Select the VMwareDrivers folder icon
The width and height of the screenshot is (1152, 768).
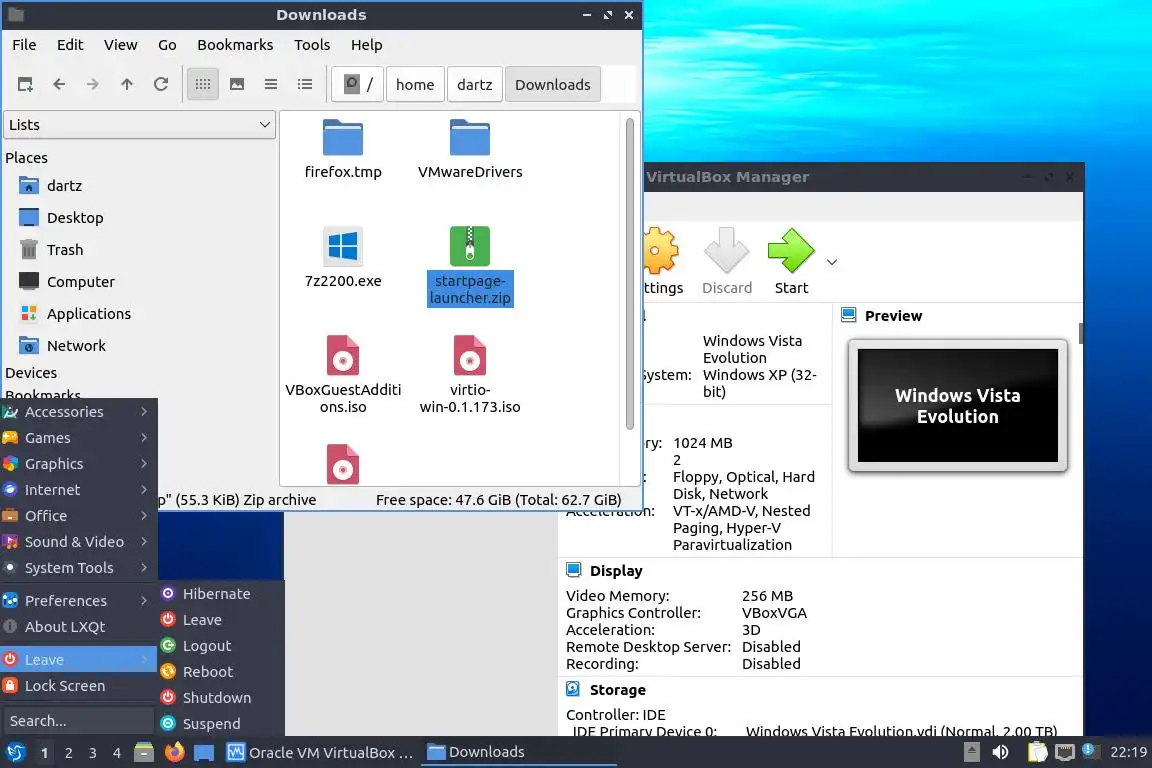[x=470, y=137]
